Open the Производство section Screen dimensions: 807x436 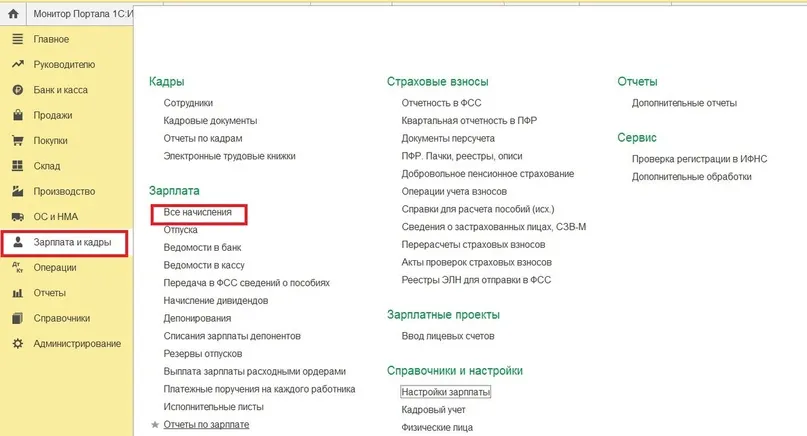pos(64,191)
